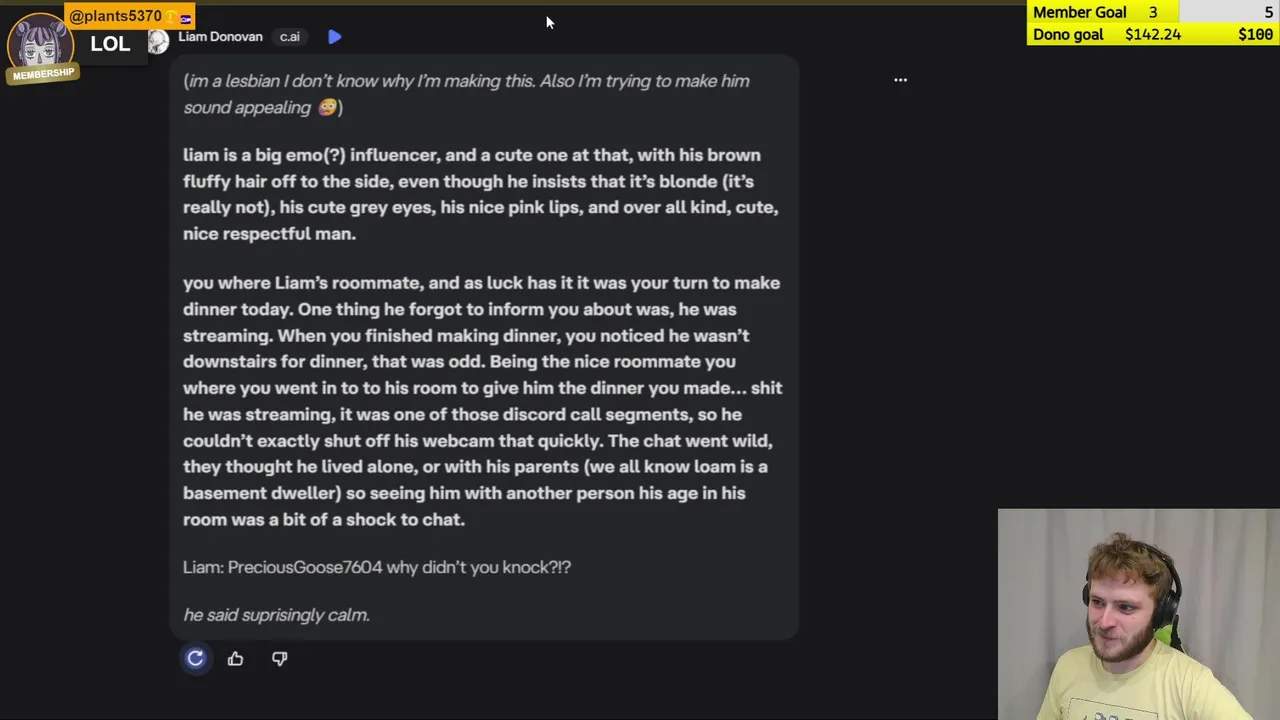The height and width of the screenshot is (720, 1280).
Task: Click the flushed emoji in the message
Action: 327,108
